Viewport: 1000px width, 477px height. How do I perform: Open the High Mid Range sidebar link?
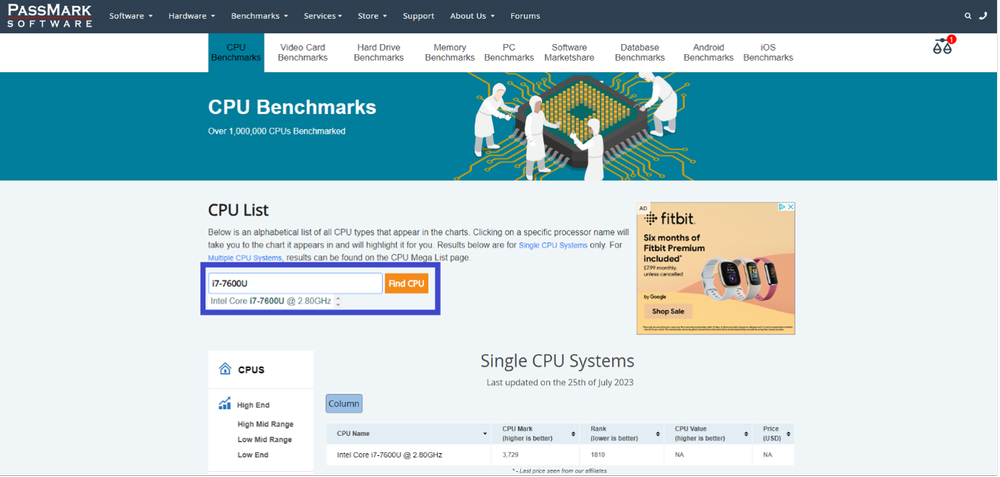click(x=265, y=424)
